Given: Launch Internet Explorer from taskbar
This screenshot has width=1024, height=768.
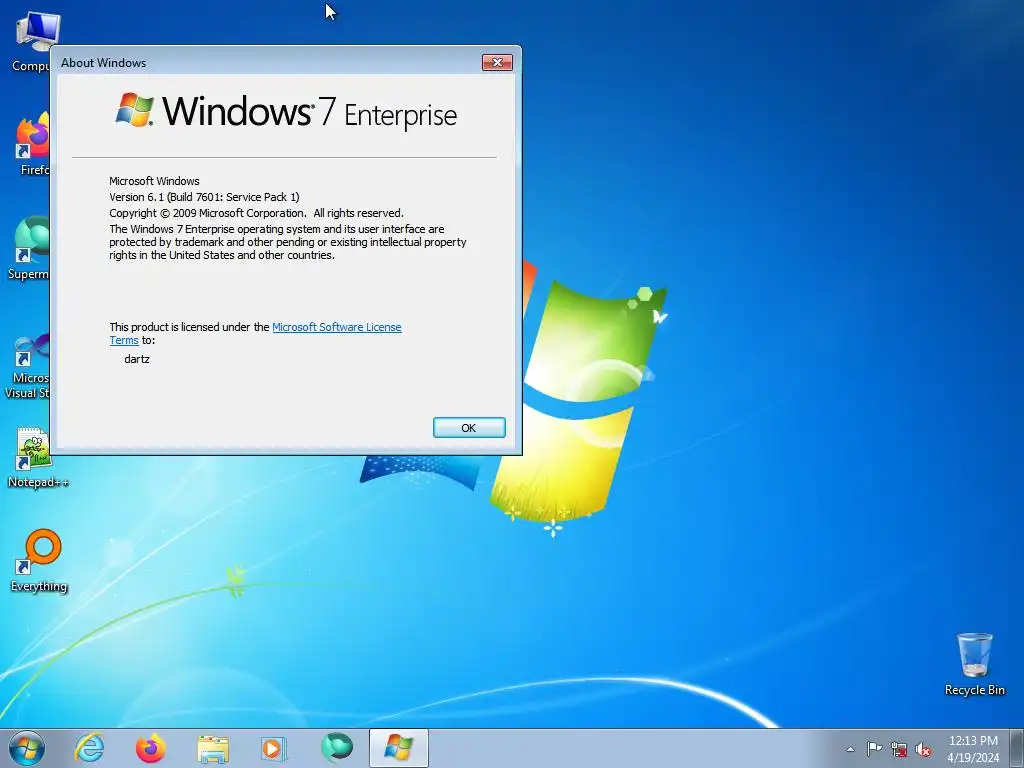Looking at the screenshot, I should click(89, 748).
